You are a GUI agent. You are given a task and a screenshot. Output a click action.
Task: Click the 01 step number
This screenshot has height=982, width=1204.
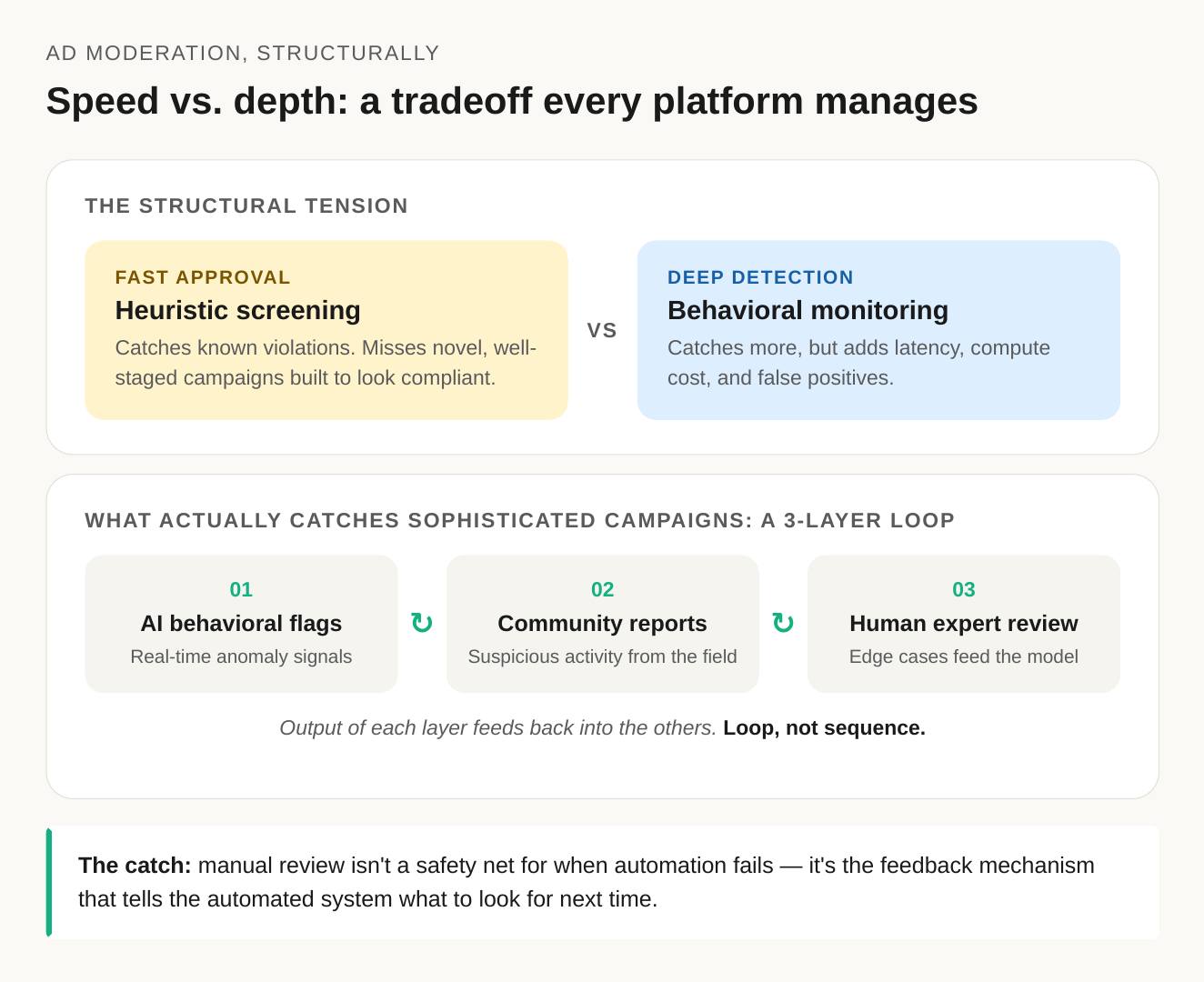241,589
